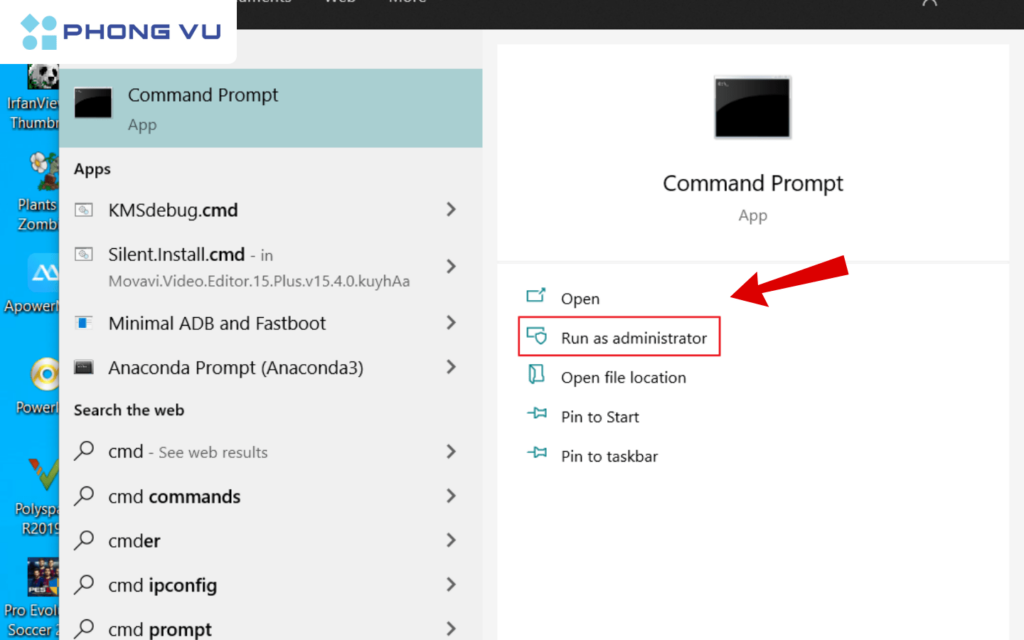The width and height of the screenshot is (1024, 640).
Task: Expand the Minimal ADB and Fastboot chevron
Action: pyautogui.click(x=451, y=323)
